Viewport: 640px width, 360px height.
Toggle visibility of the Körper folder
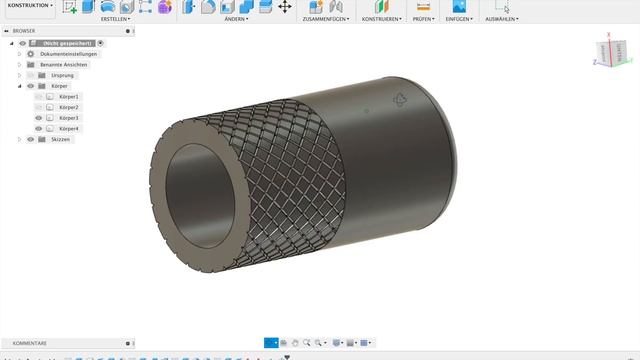click(x=31, y=86)
